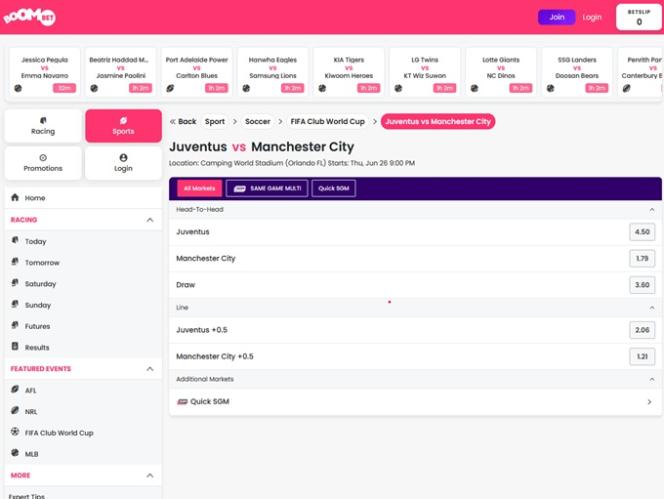Click the BoomBet logo
The height and width of the screenshot is (499, 664).
click(x=33, y=17)
